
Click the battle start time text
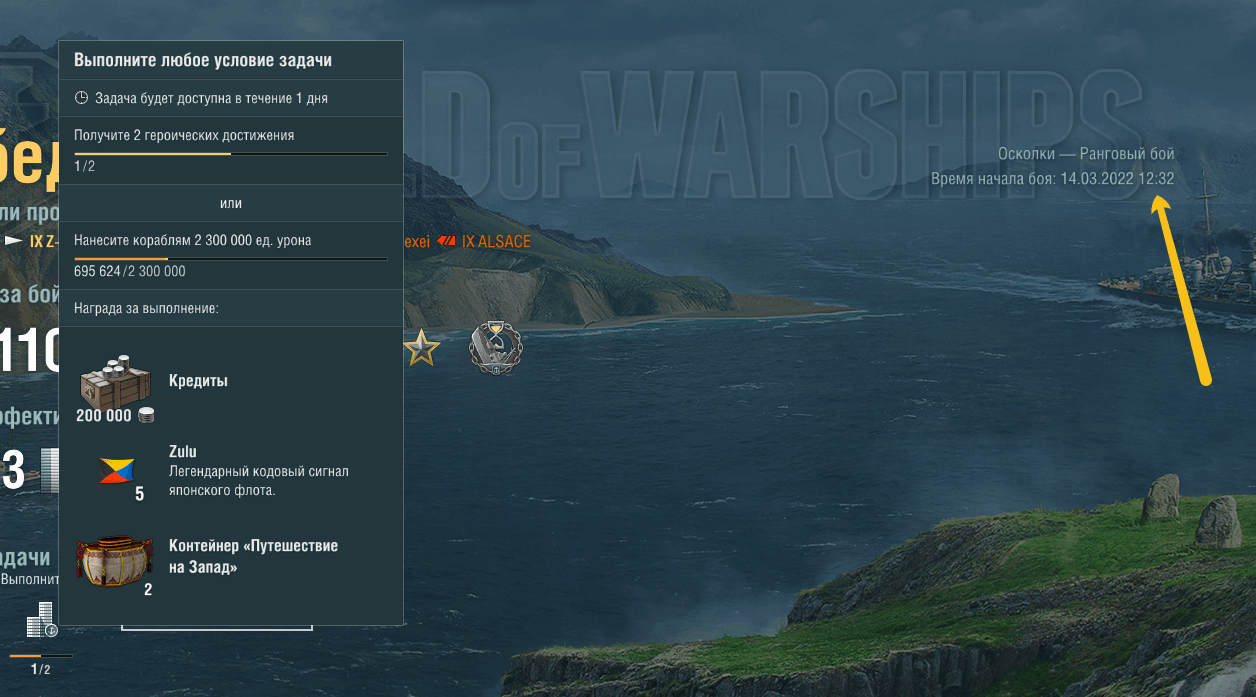pos(1053,179)
